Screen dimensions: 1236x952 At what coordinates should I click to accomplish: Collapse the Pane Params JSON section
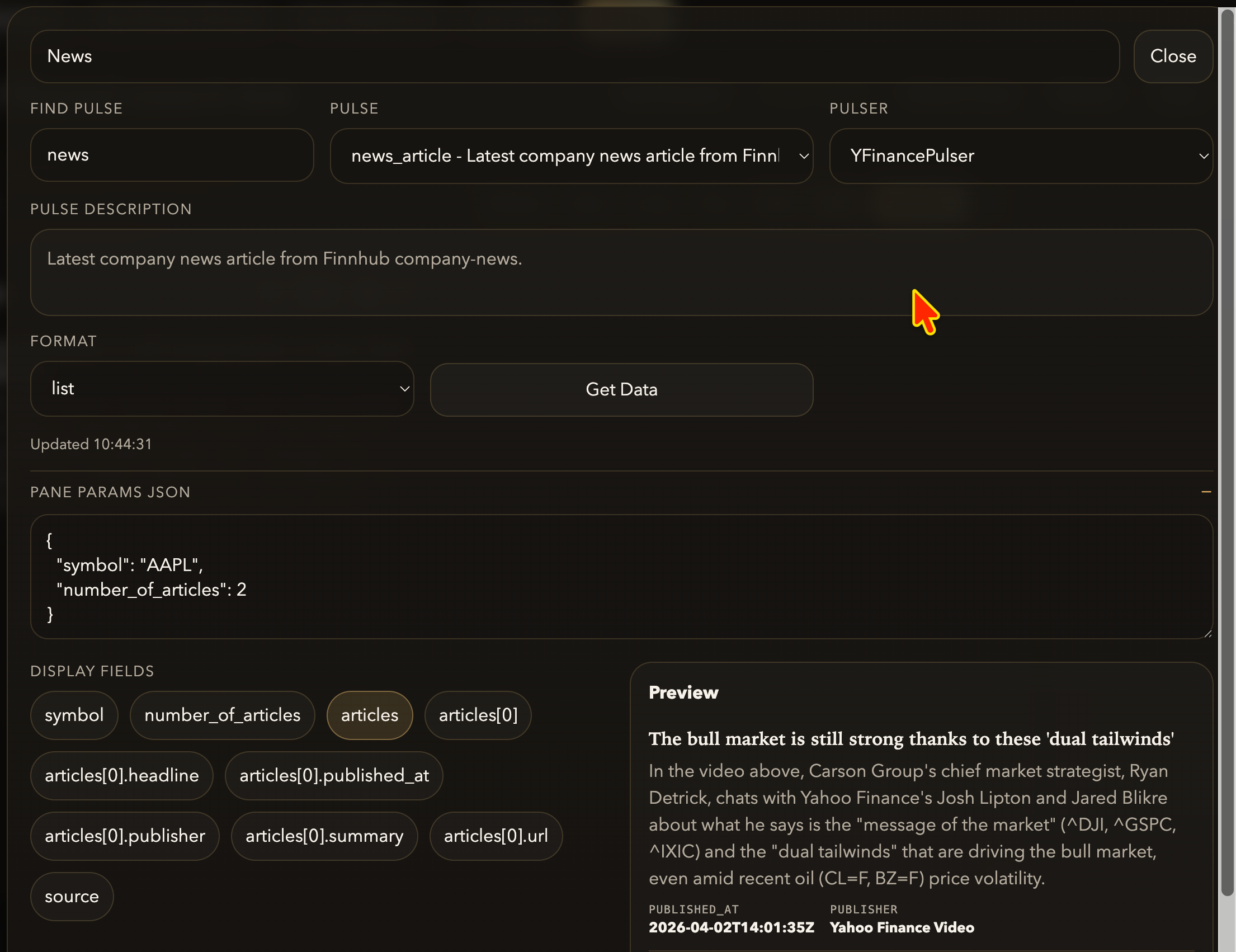tap(1206, 492)
